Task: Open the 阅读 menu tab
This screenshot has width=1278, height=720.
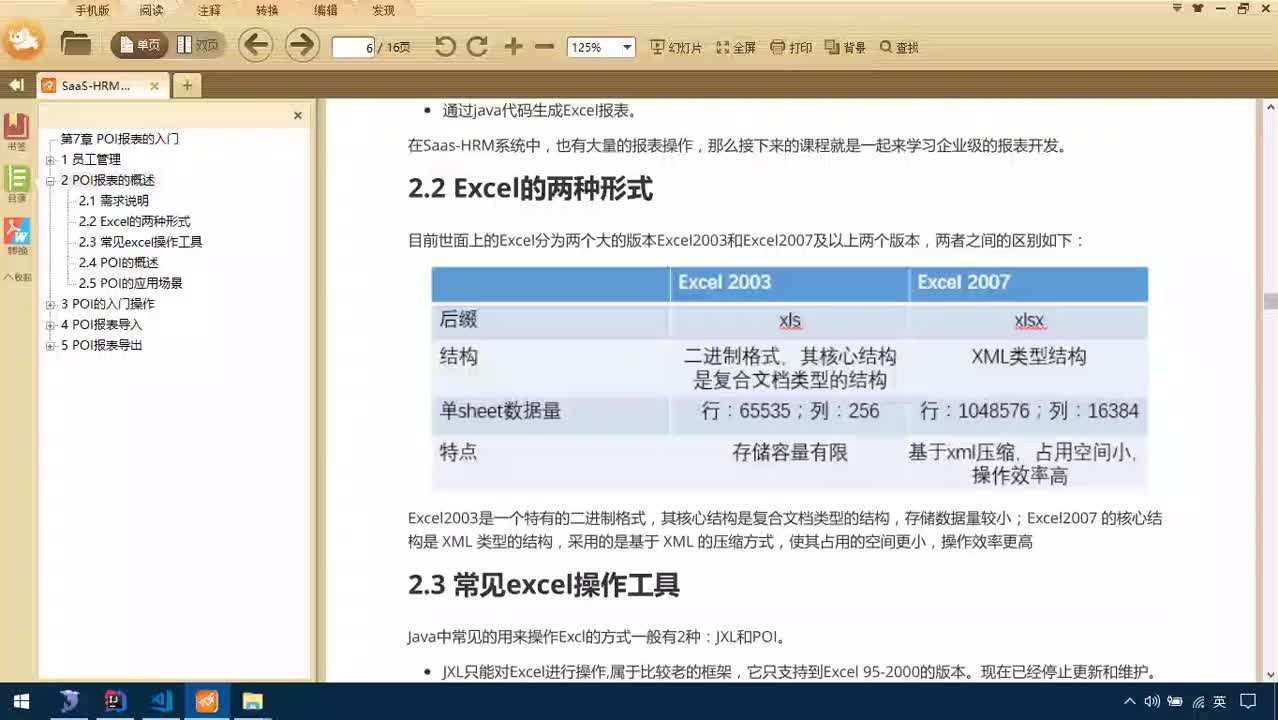Action: click(x=151, y=10)
